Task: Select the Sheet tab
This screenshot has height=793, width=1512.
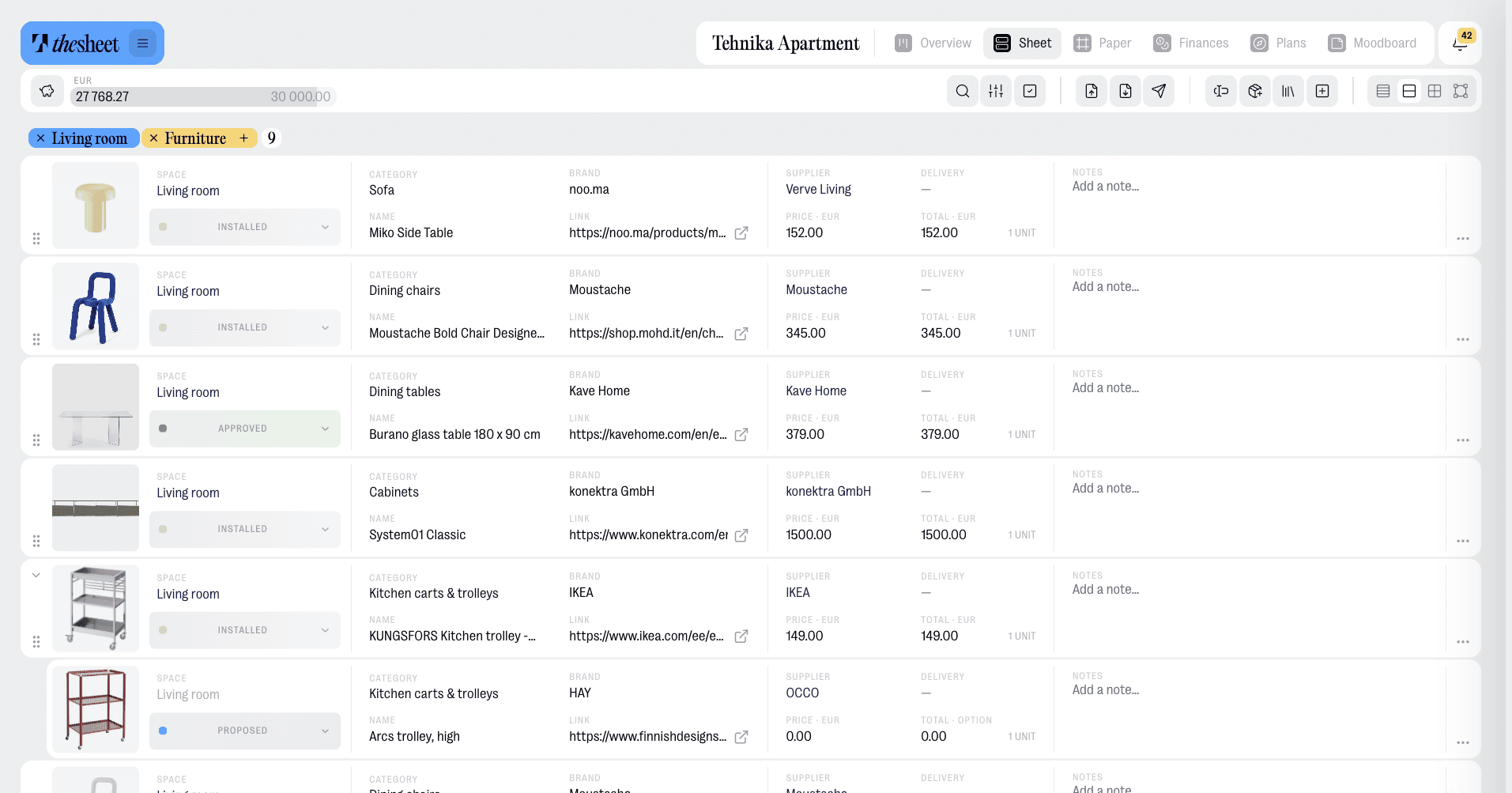Action: click(1022, 43)
